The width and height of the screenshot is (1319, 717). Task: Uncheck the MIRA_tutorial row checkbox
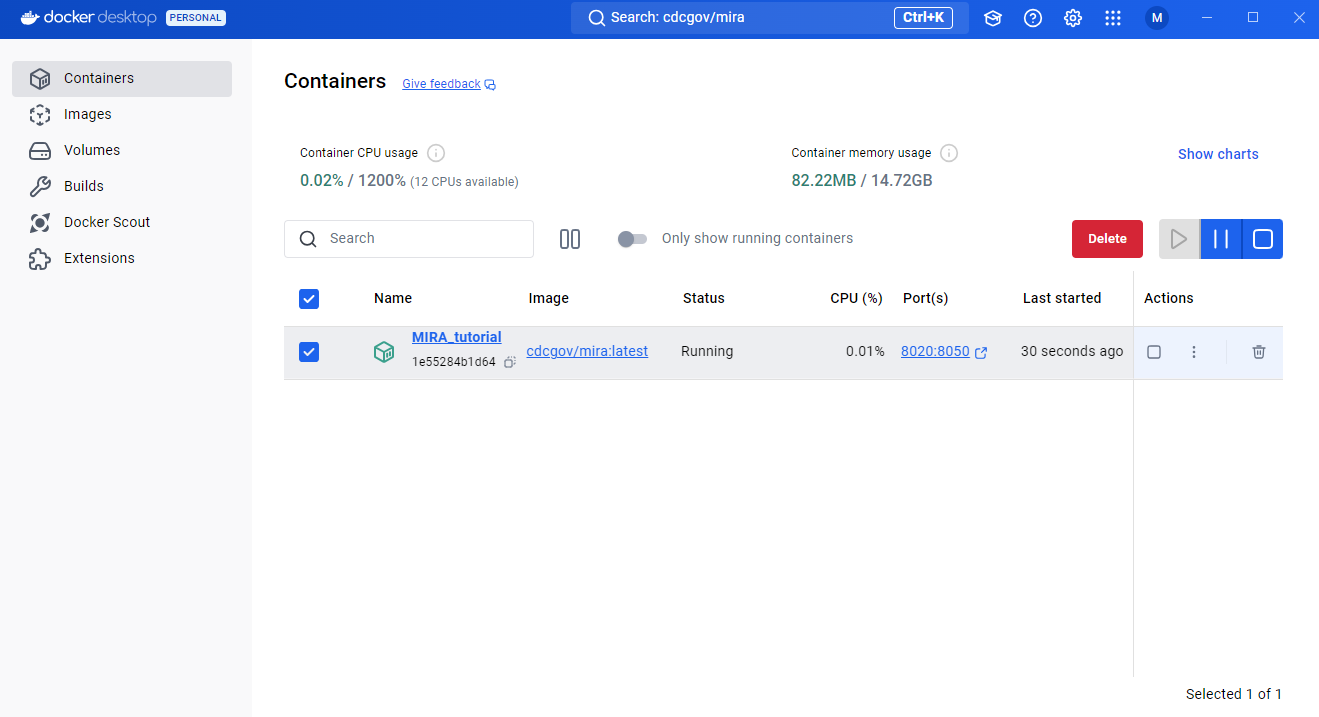pyautogui.click(x=309, y=352)
